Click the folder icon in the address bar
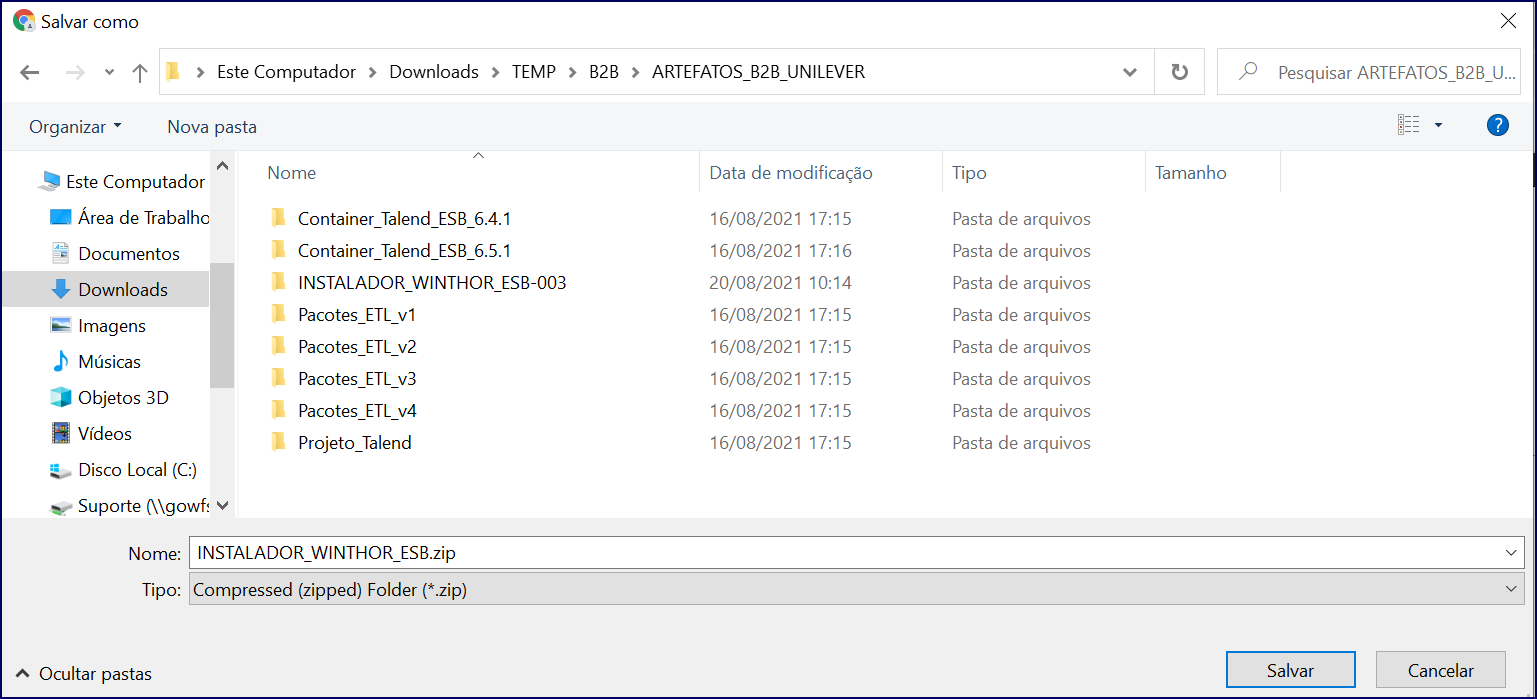Image resolution: width=1537 pixels, height=699 pixels. click(173, 72)
